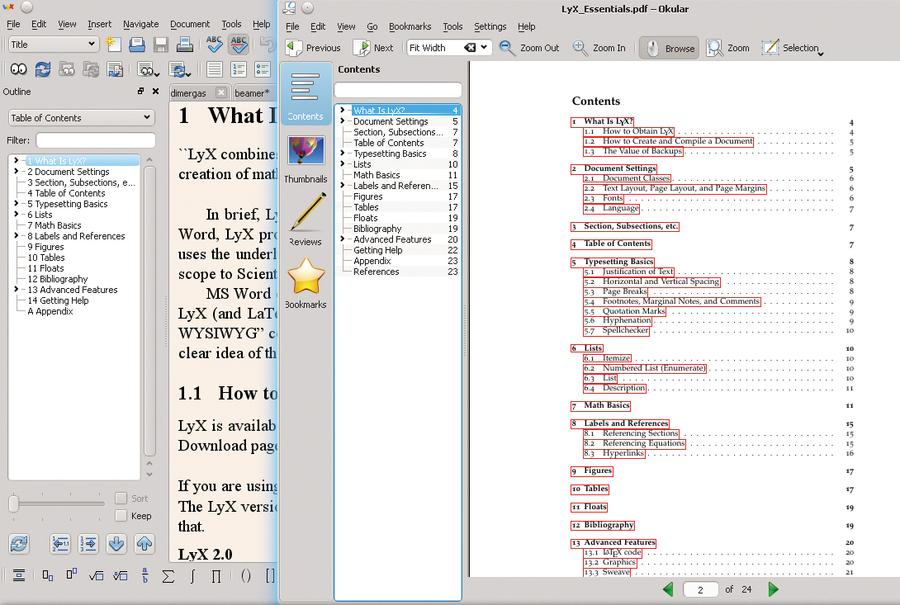Open Okular Thumbnails side panel

pyautogui.click(x=305, y=160)
